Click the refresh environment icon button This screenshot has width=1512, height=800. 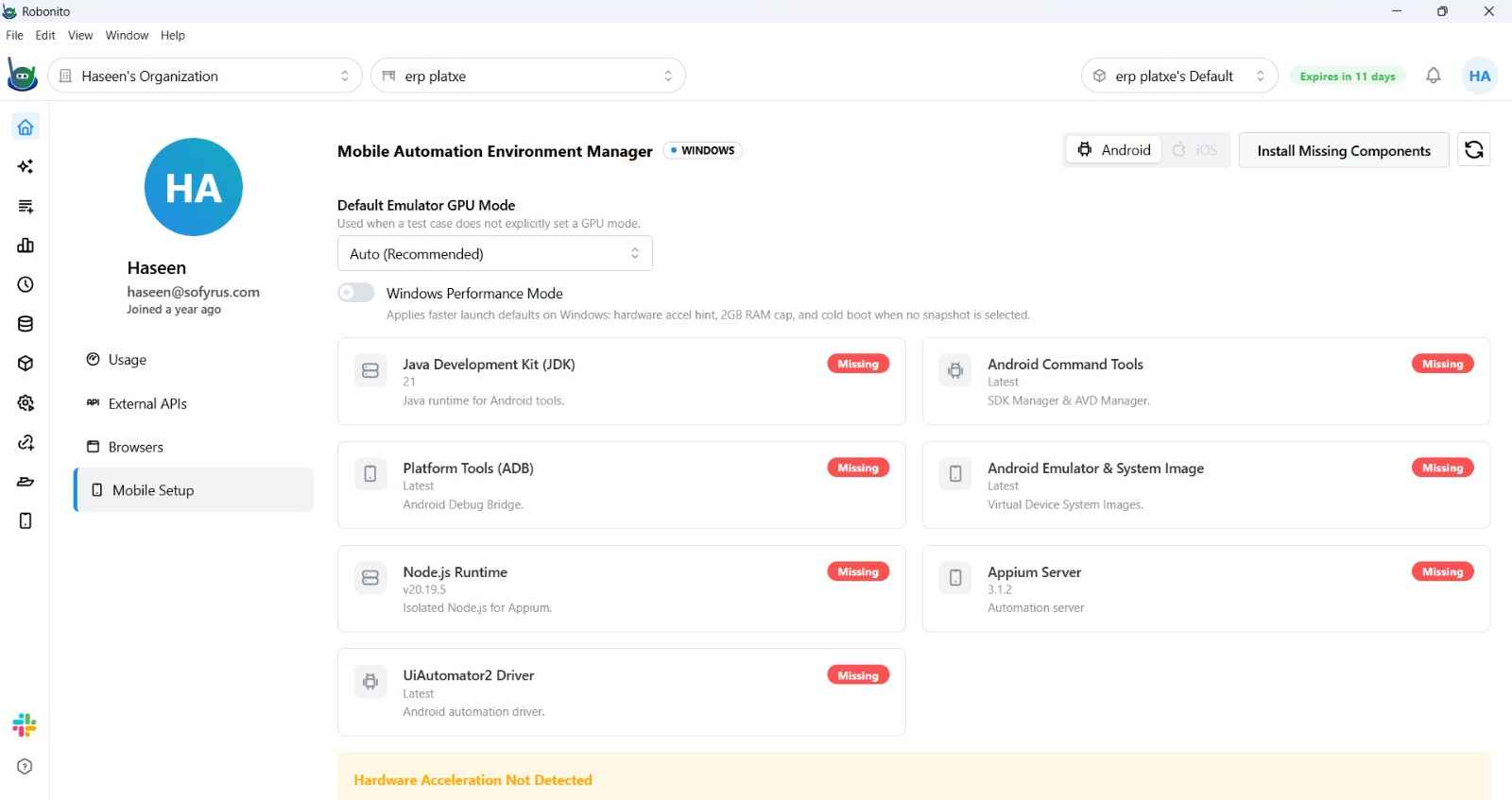pyautogui.click(x=1473, y=150)
